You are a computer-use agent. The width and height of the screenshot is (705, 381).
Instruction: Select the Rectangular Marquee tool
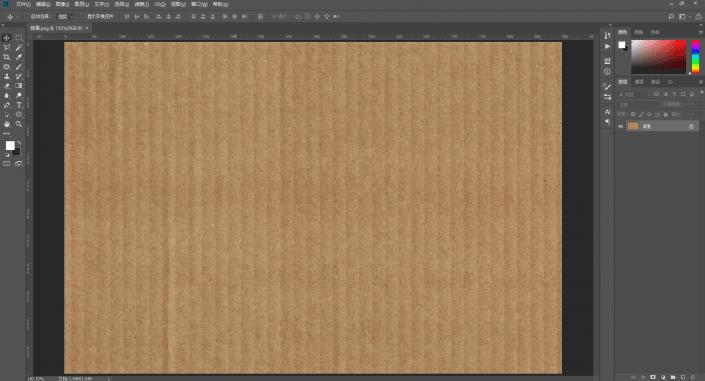(x=19, y=38)
